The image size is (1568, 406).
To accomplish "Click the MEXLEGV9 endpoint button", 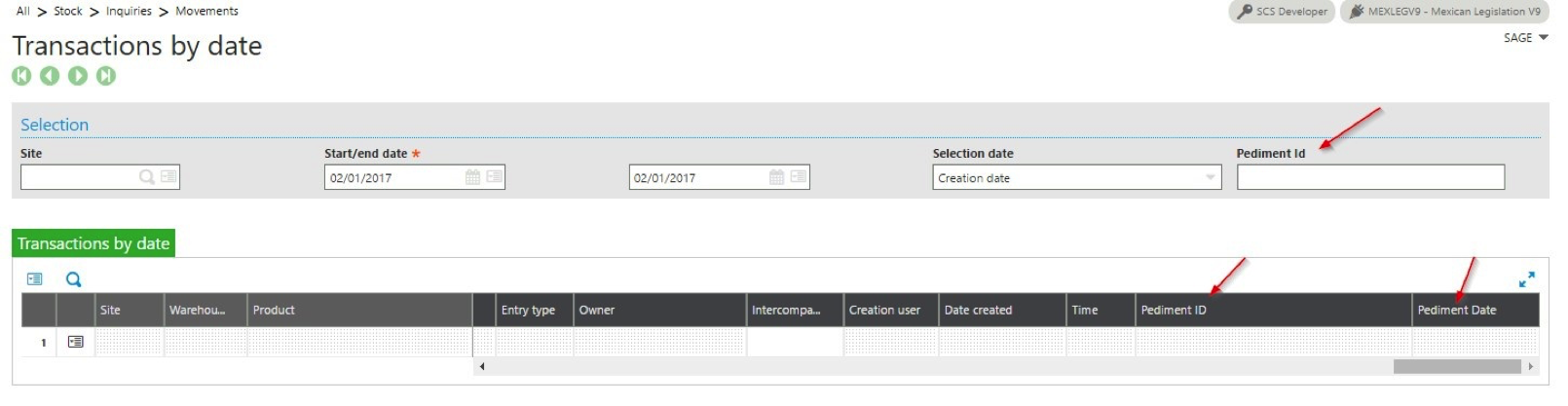I will (x=1444, y=12).
